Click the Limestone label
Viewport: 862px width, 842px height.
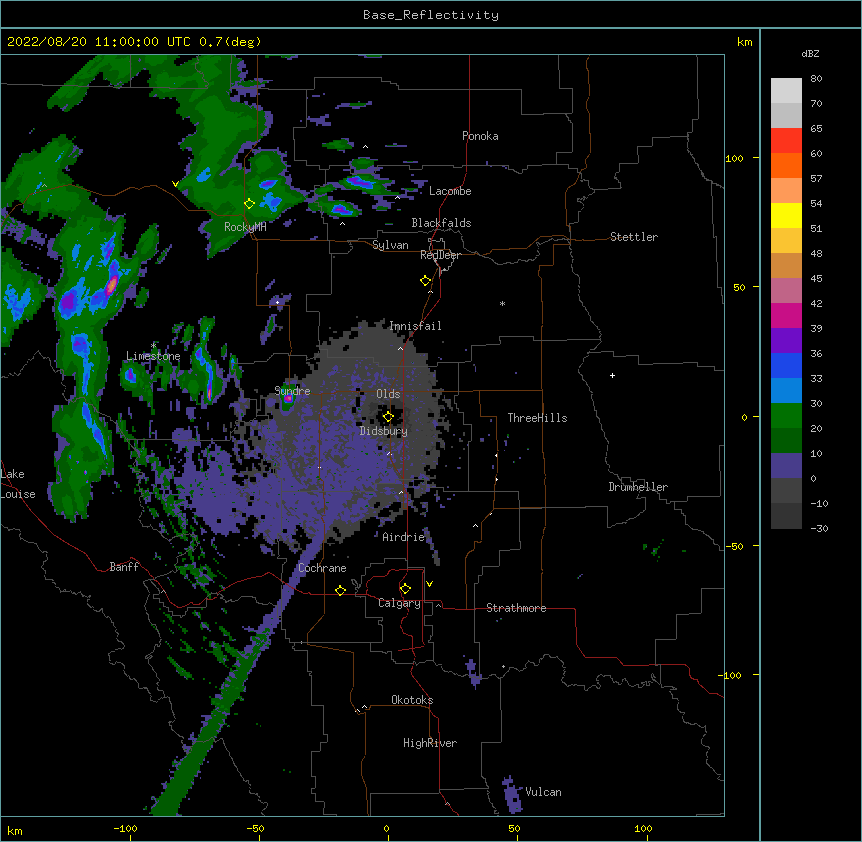[x=153, y=356]
